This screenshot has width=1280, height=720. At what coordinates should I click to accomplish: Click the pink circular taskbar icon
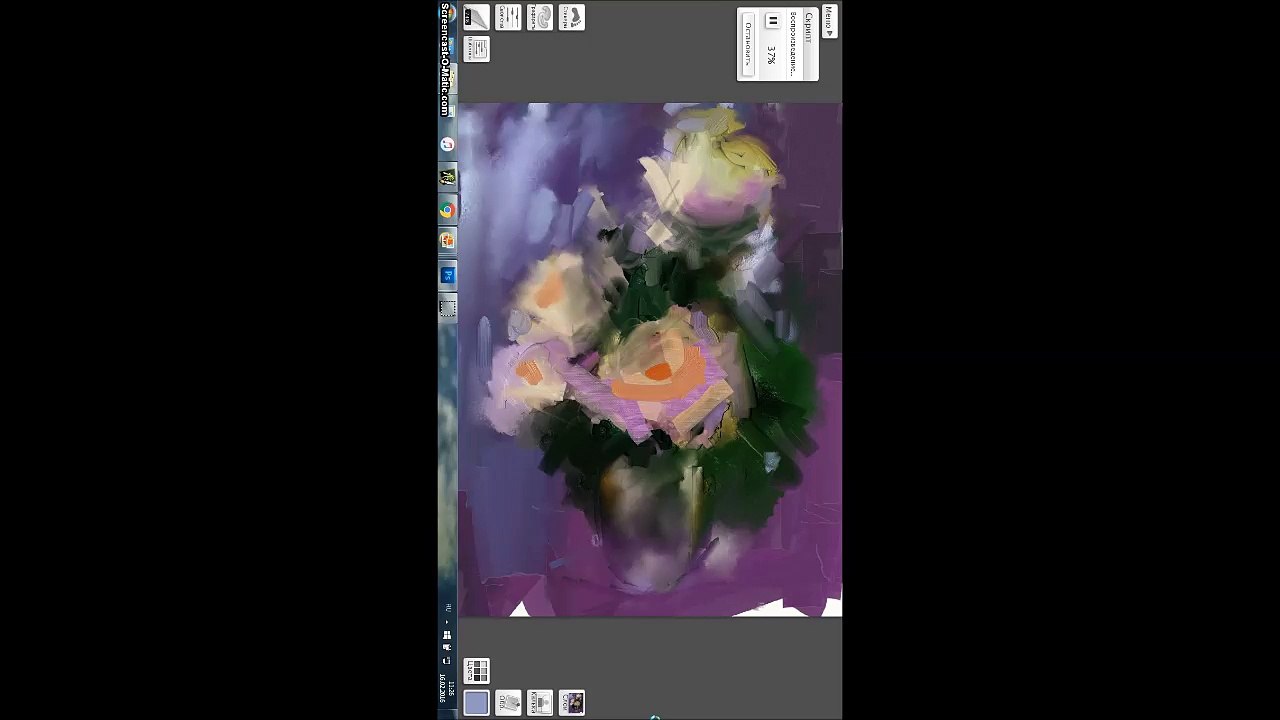coord(447,145)
